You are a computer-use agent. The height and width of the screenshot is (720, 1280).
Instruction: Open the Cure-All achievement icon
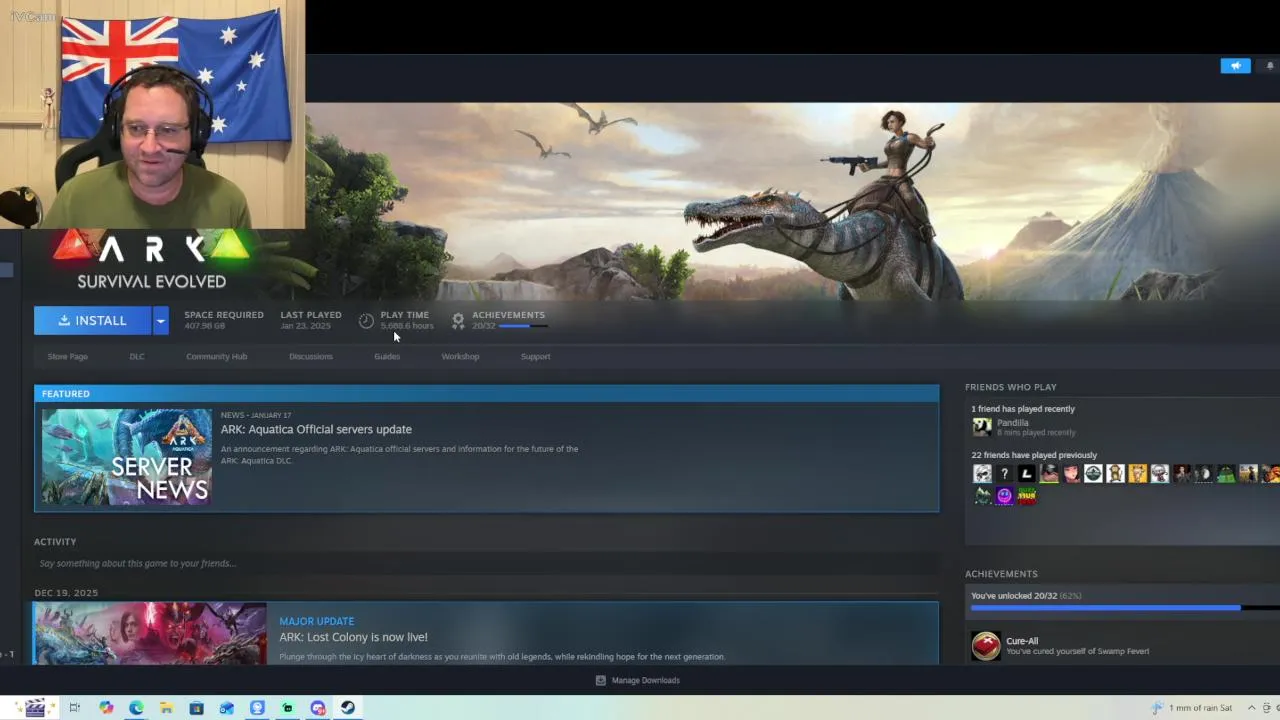point(986,646)
